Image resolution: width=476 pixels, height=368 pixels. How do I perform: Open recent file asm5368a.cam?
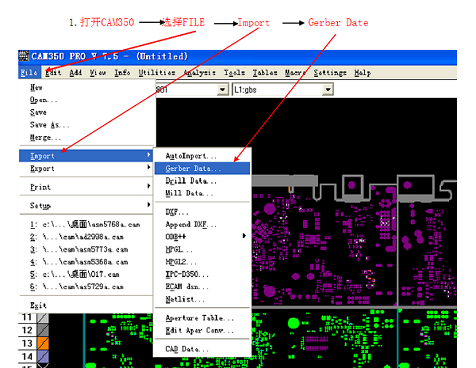pos(86,262)
